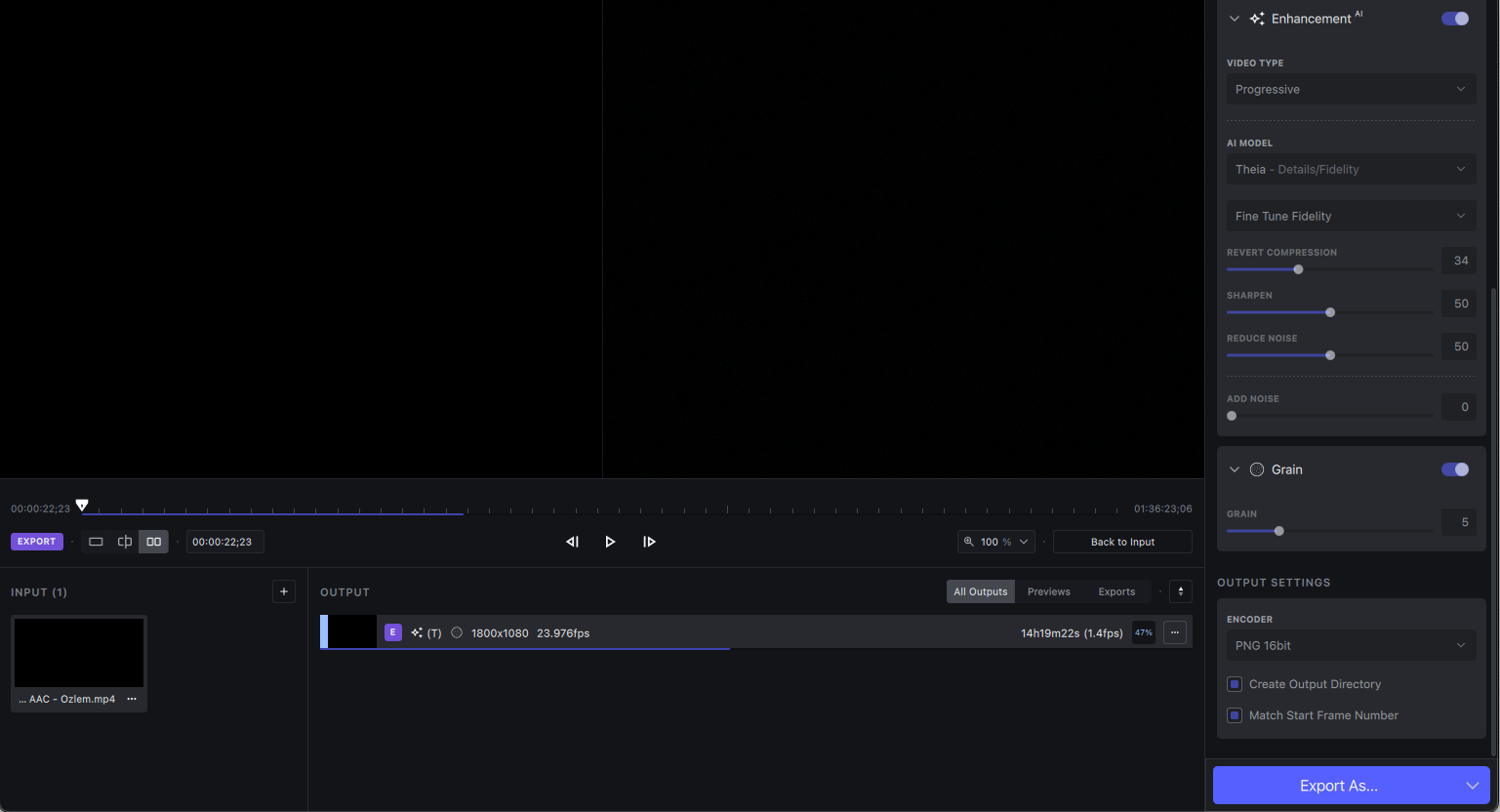1500x812 pixels.
Task: Add new input with plus icon
Action: point(284,591)
